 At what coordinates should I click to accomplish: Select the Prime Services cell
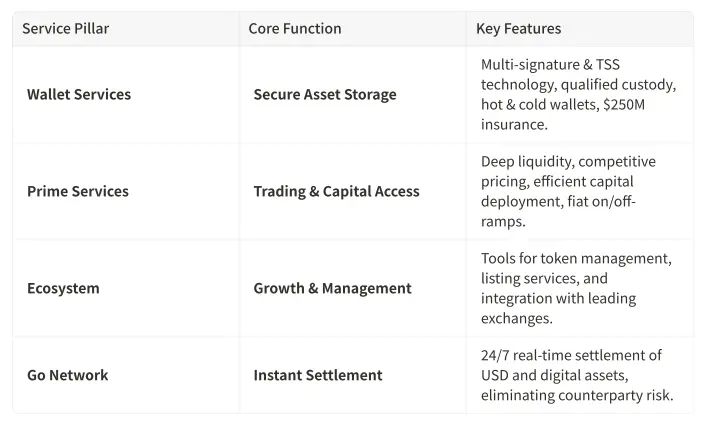click(78, 191)
